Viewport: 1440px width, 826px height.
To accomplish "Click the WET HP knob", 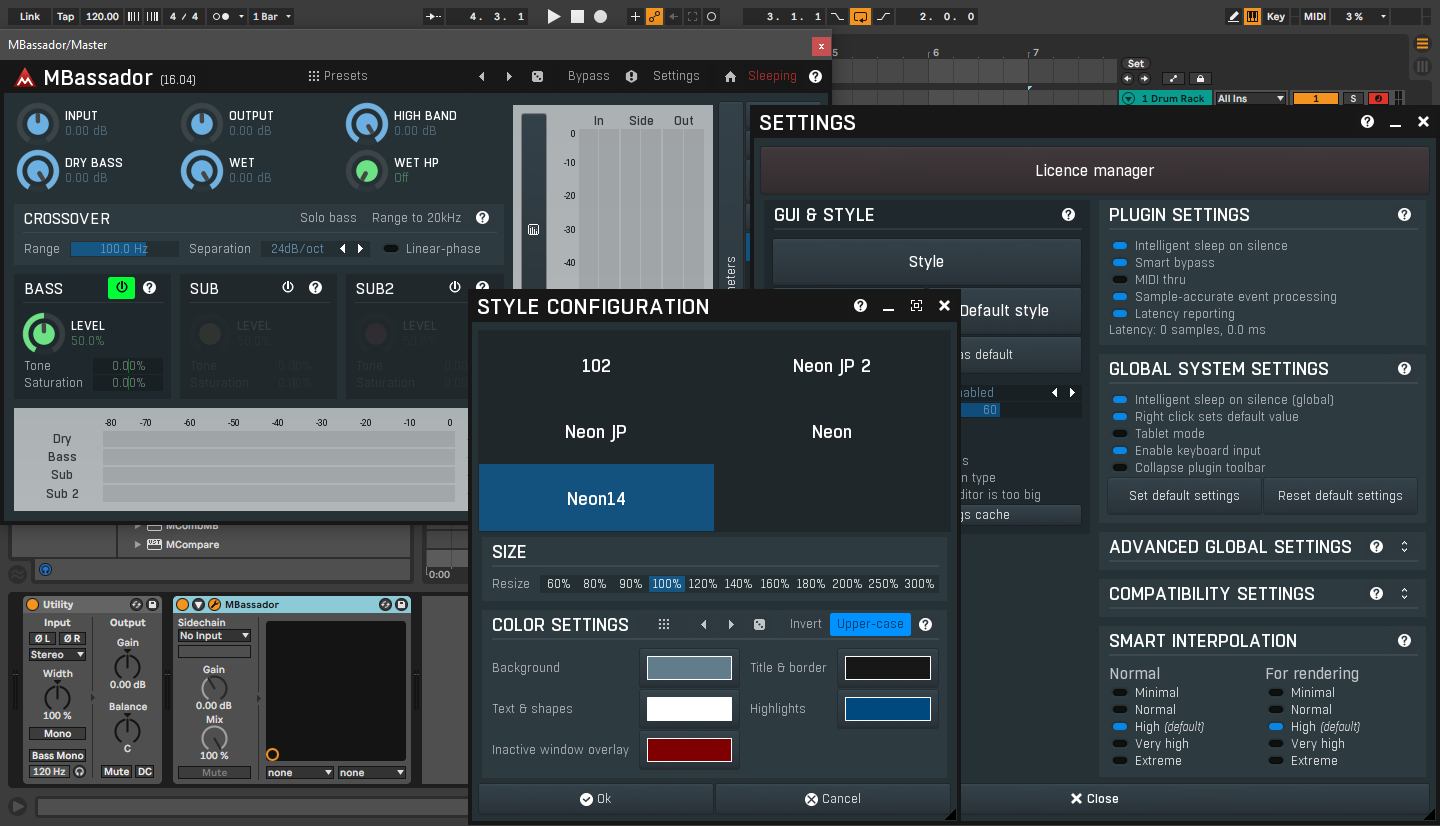I will pos(366,170).
